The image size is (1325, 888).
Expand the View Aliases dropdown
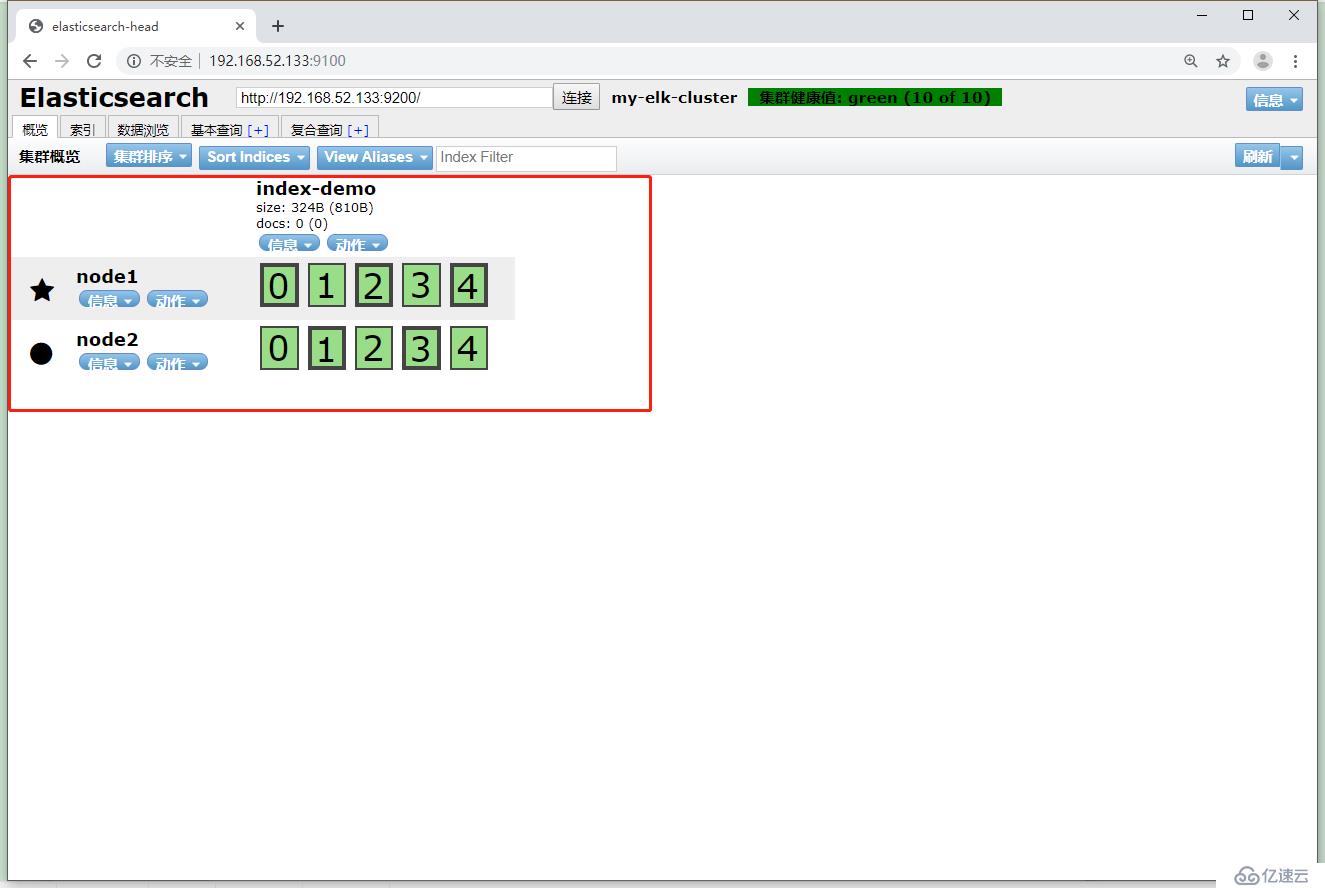pyautogui.click(x=375, y=157)
